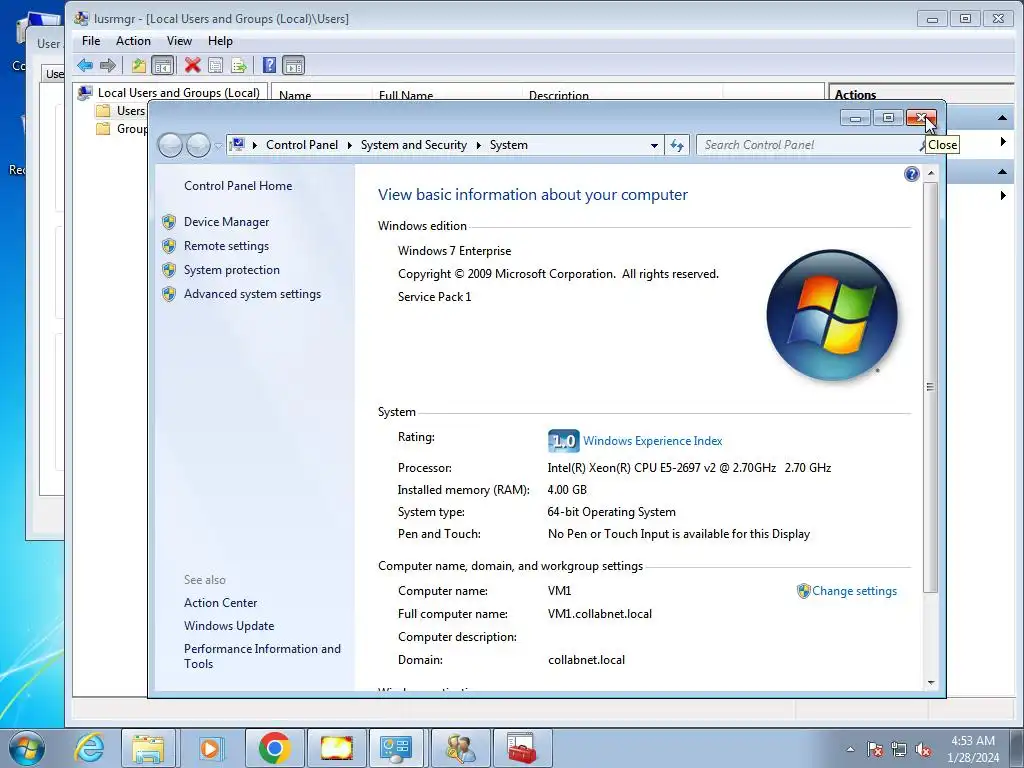Screen dimensions: 1024x768
Task: Click the Control Panel taskbar button
Action: click(x=396, y=748)
